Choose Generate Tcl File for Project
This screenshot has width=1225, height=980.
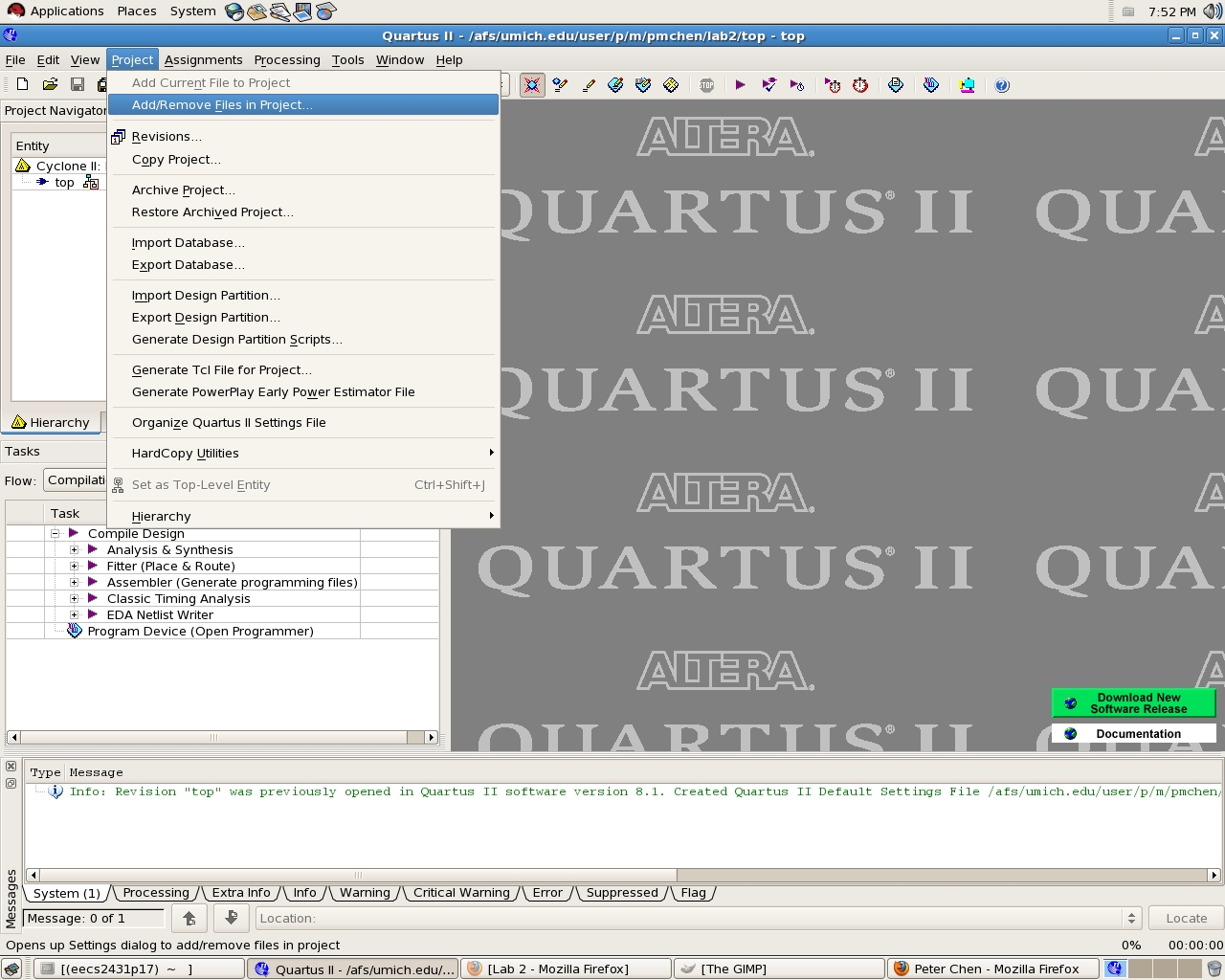pyautogui.click(x=303, y=370)
